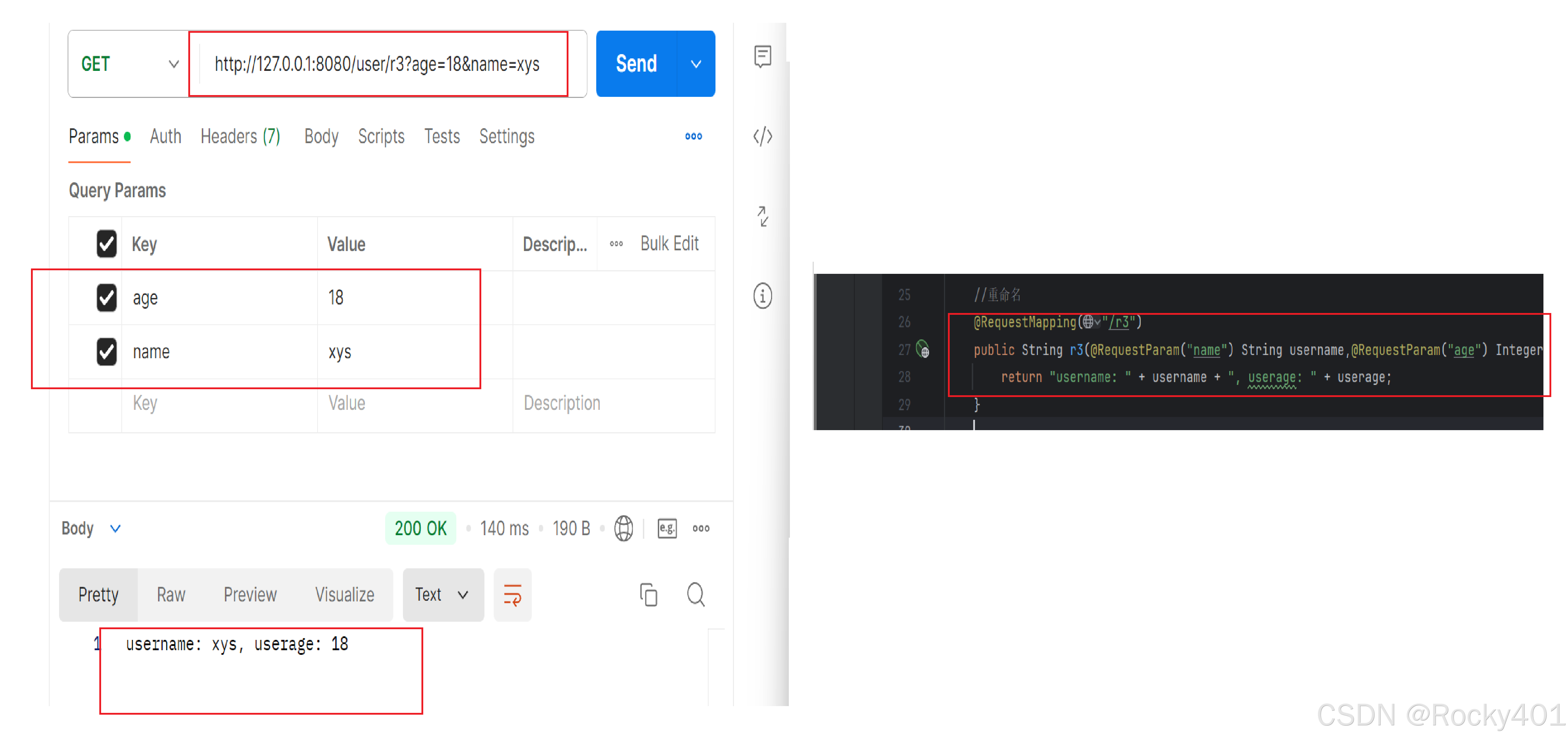The image size is (1568, 741).
Task: Save response as example icon
Action: point(666,528)
